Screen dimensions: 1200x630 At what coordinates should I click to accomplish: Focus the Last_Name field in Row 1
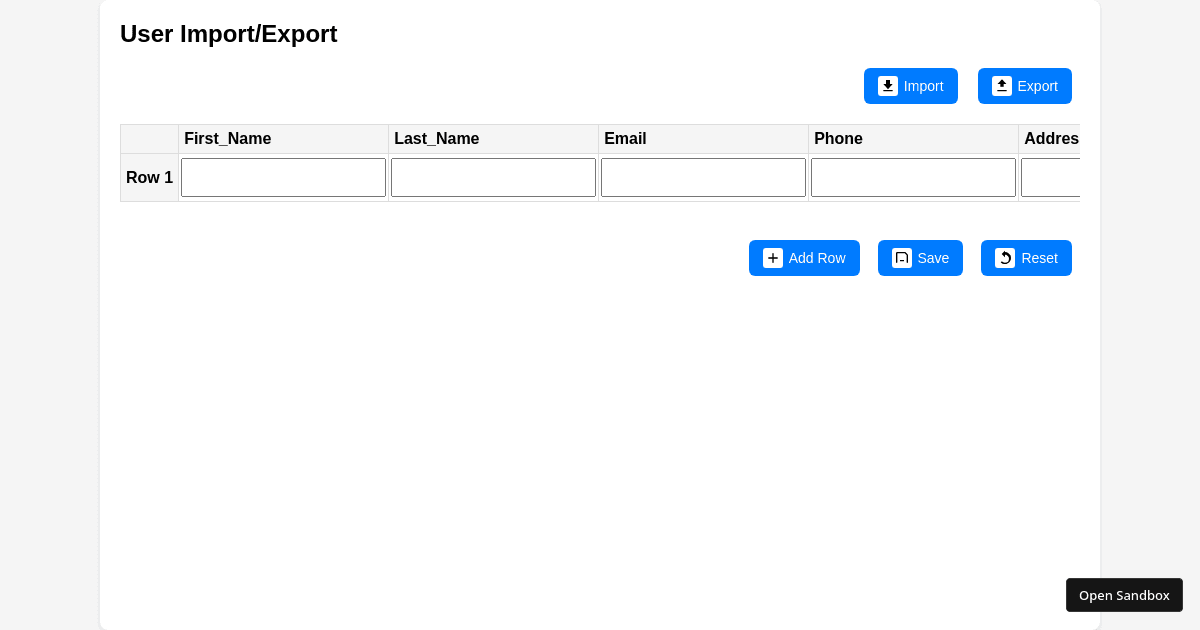pyautogui.click(x=493, y=178)
